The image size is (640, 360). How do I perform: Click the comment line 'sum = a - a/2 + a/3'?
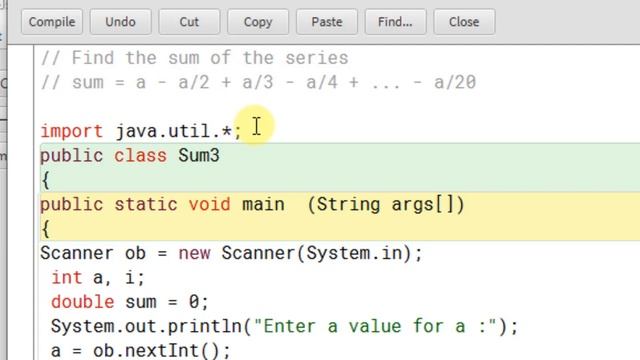[x=258, y=82]
